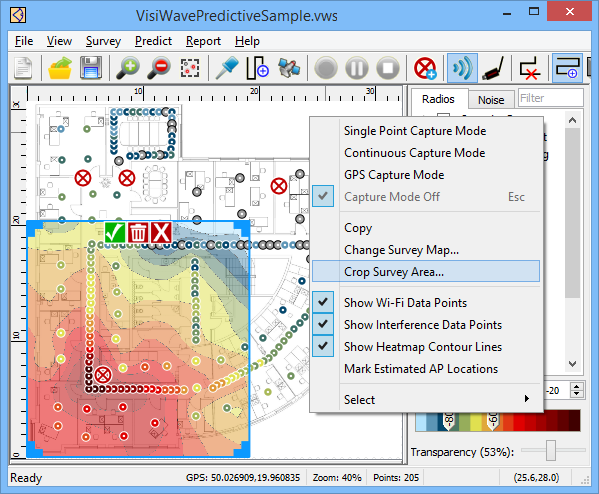Viewport: 599px width, 494px height.
Task: Open the Predict menu
Action: pyautogui.click(x=153, y=41)
